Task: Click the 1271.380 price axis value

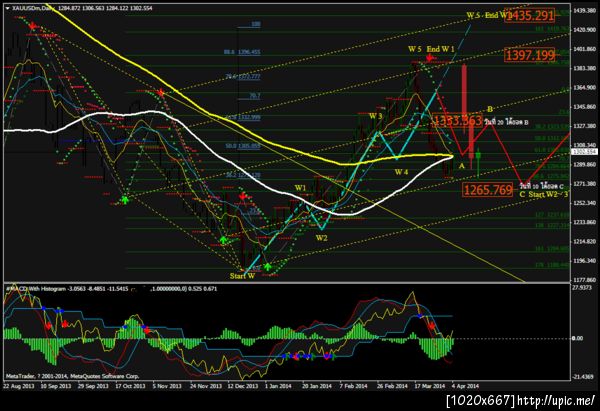Action: click(584, 184)
